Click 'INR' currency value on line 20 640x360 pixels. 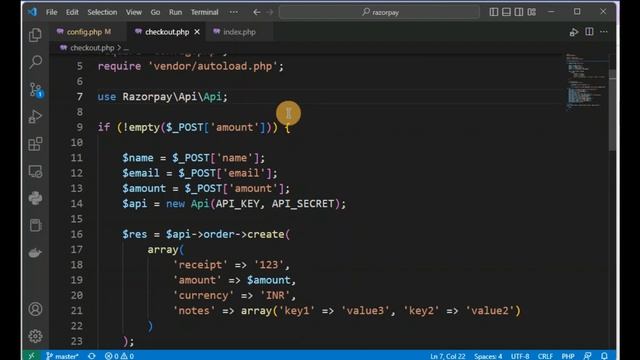point(275,296)
